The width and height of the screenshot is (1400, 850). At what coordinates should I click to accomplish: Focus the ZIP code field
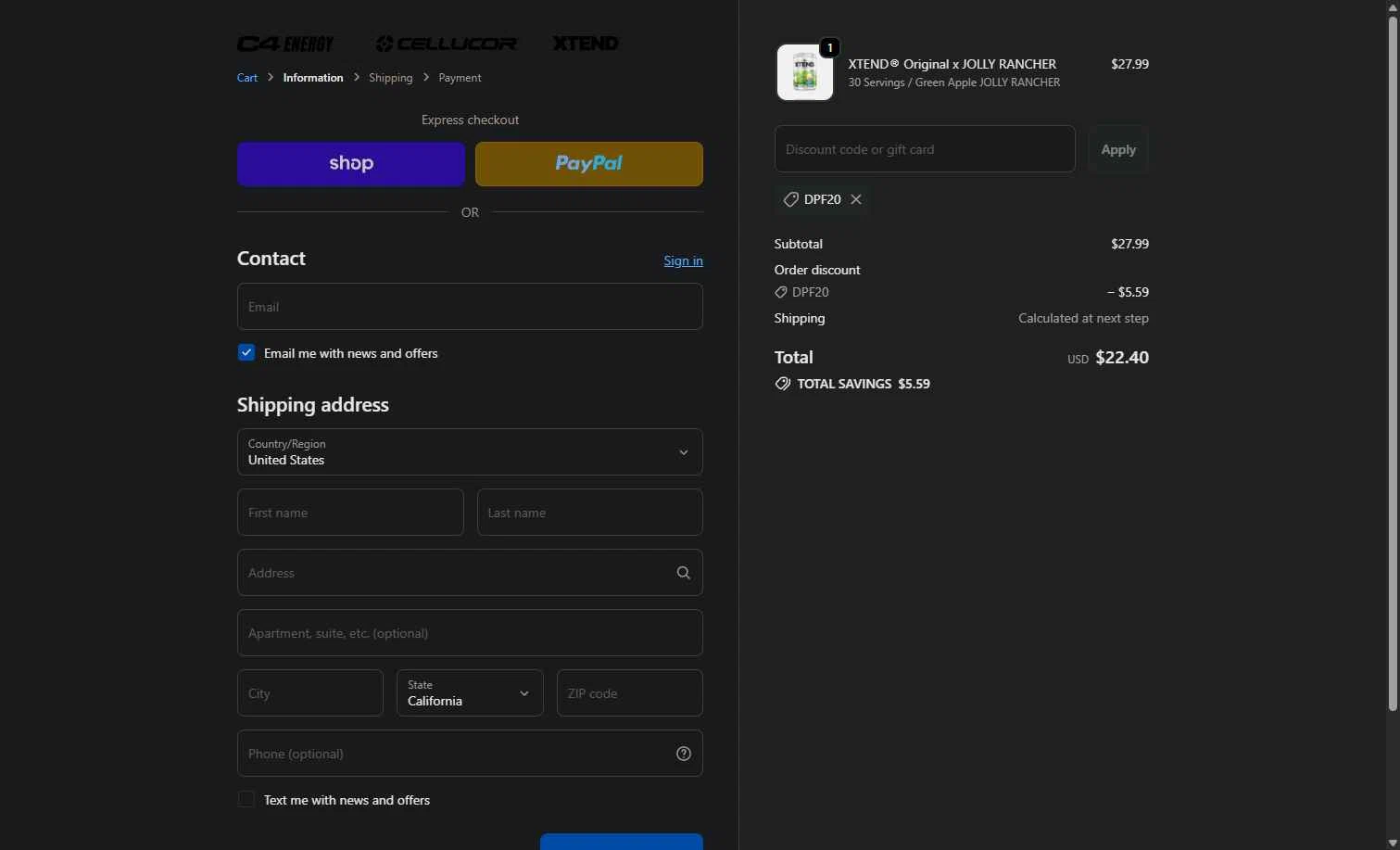630,693
